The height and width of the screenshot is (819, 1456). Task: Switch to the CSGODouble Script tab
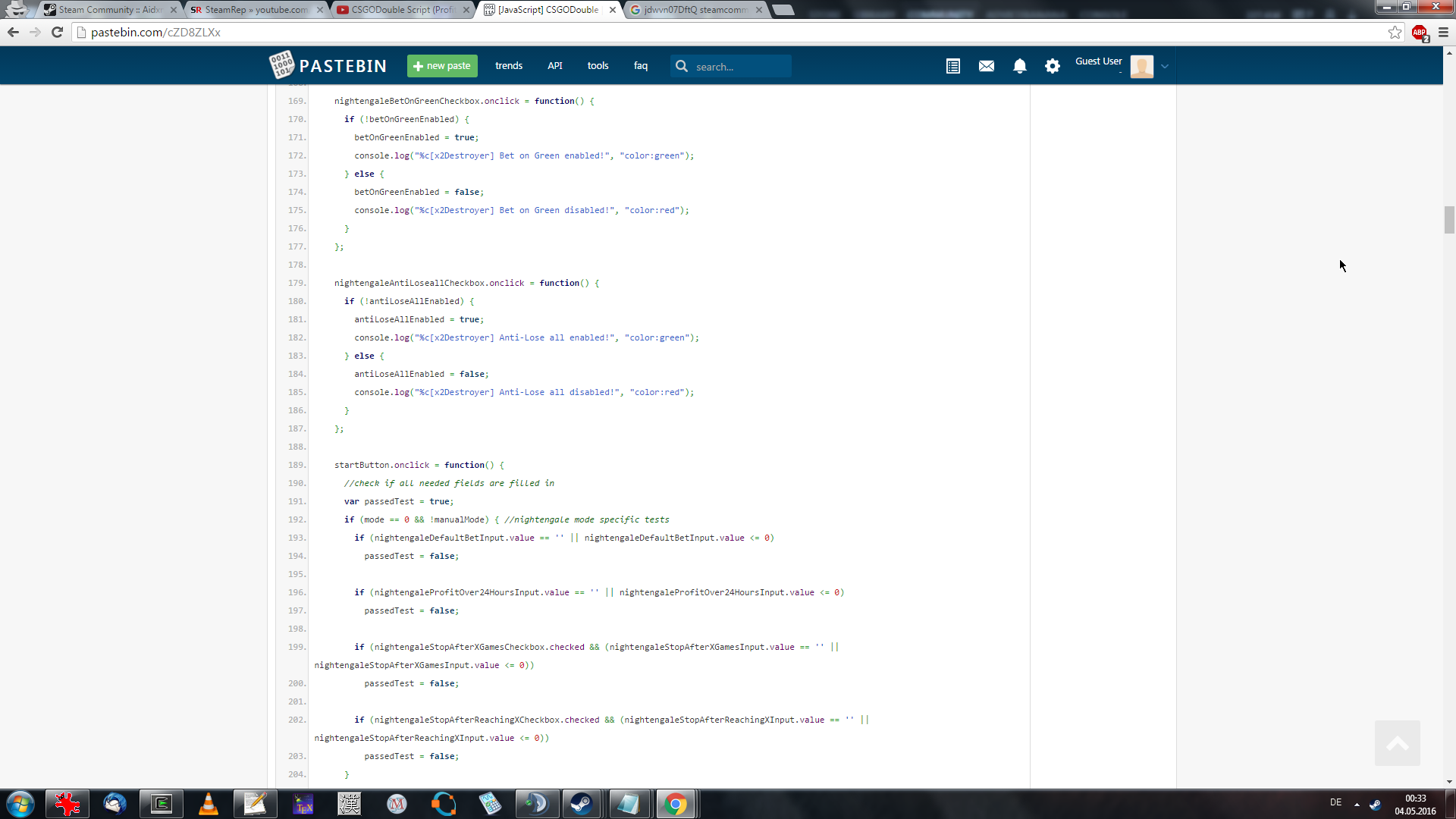[x=402, y=10]
